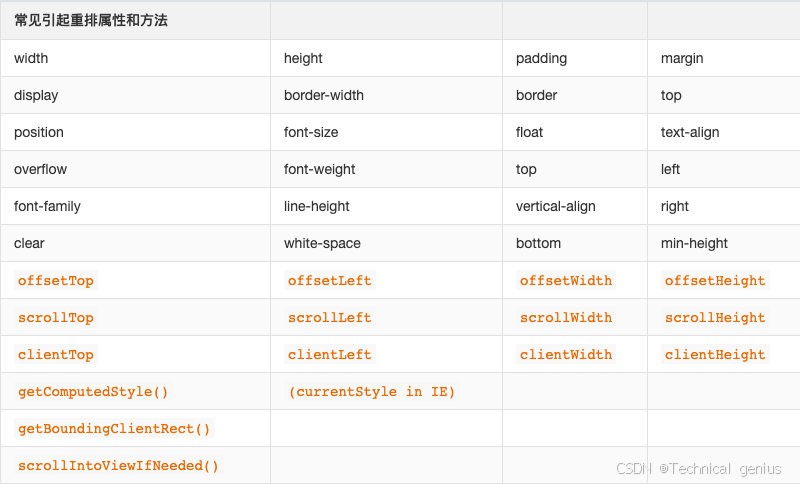Select the 'text-align' cell
Image resolution: width=800 pixels, height=484 pixels.
point(690,132)
